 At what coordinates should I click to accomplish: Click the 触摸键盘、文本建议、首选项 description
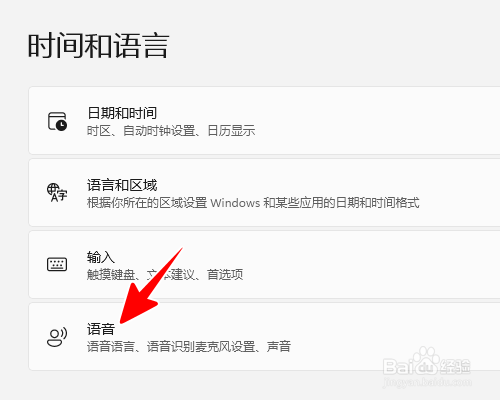point(165,275)
